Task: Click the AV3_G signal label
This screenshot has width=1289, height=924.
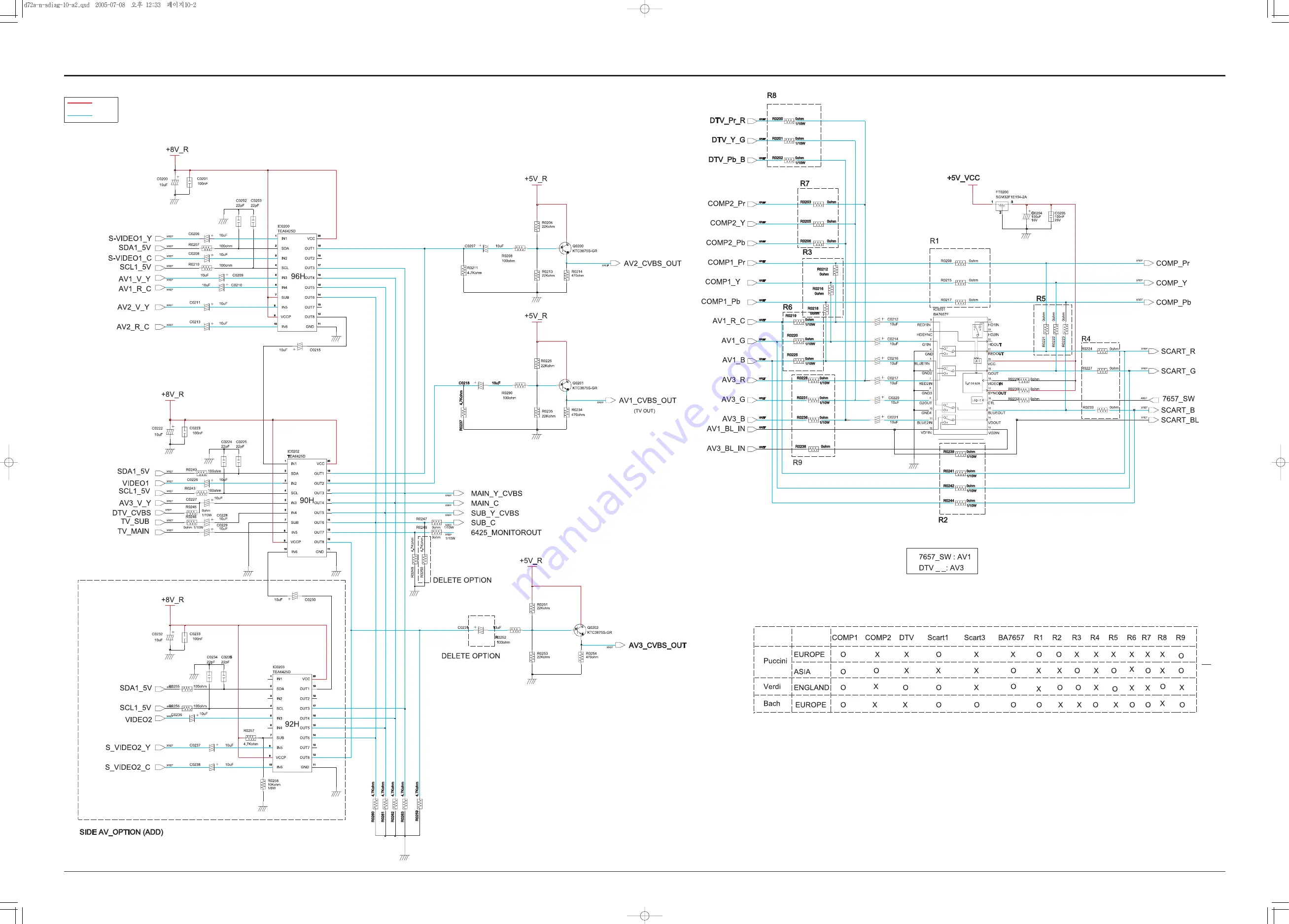Action: pos(733,400)
